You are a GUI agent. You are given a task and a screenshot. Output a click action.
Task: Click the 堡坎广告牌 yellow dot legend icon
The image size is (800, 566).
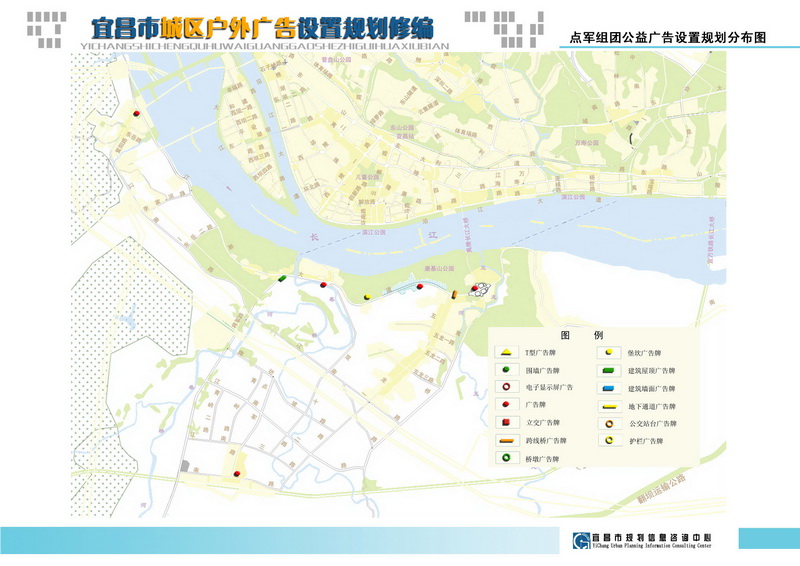pos(609,352)
